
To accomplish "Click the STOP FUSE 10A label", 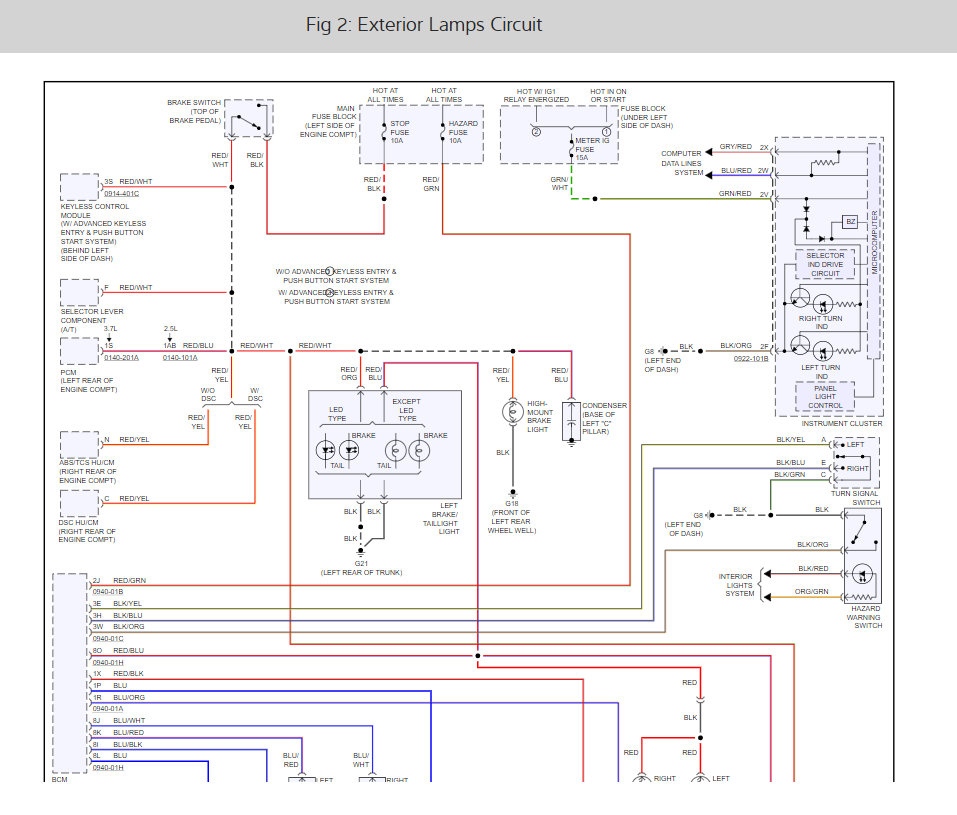I will (x=400, y=132).
